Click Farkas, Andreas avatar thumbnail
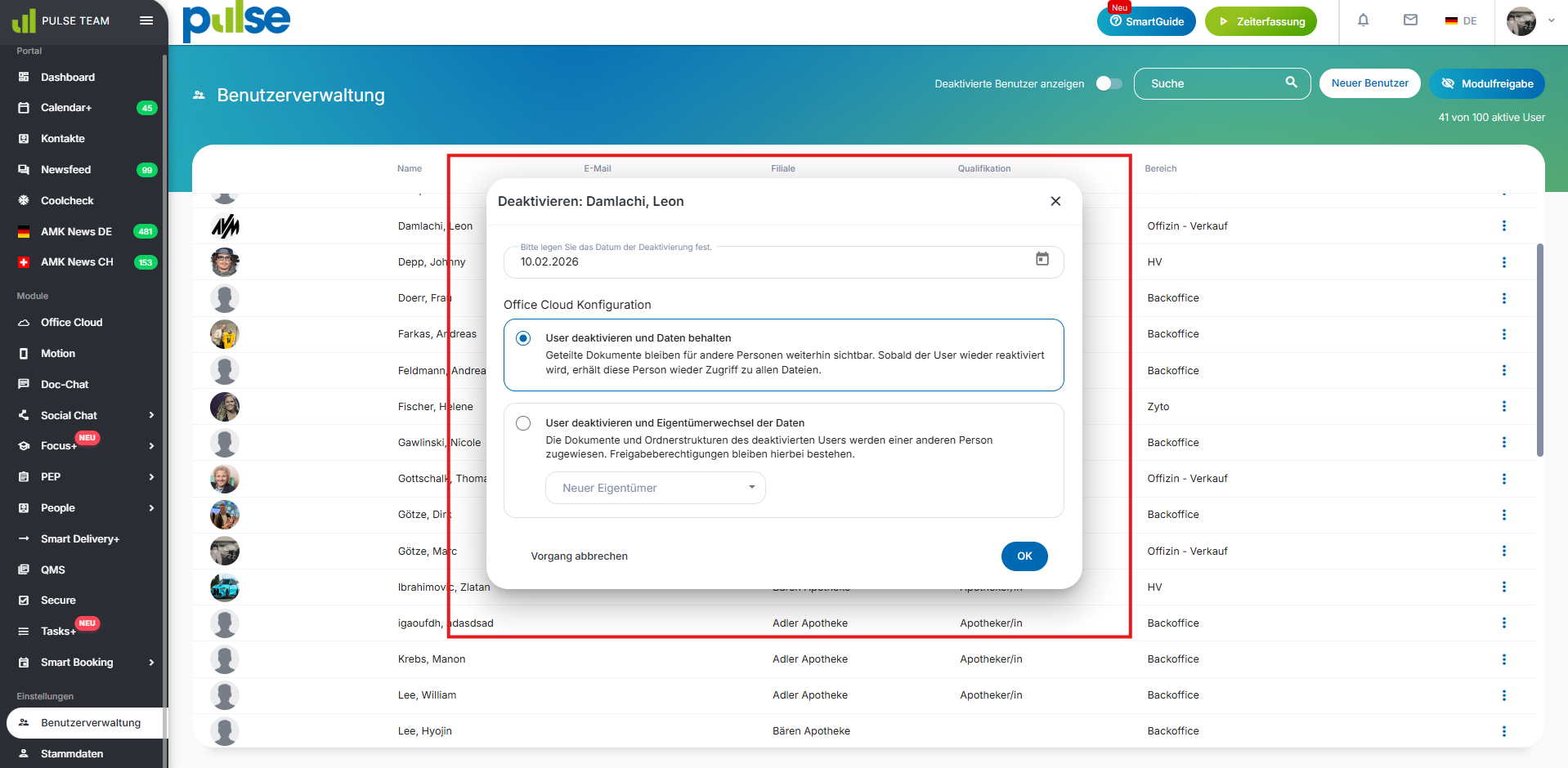The width and height of the screenshot is (1568, 768). pos(225,334)
